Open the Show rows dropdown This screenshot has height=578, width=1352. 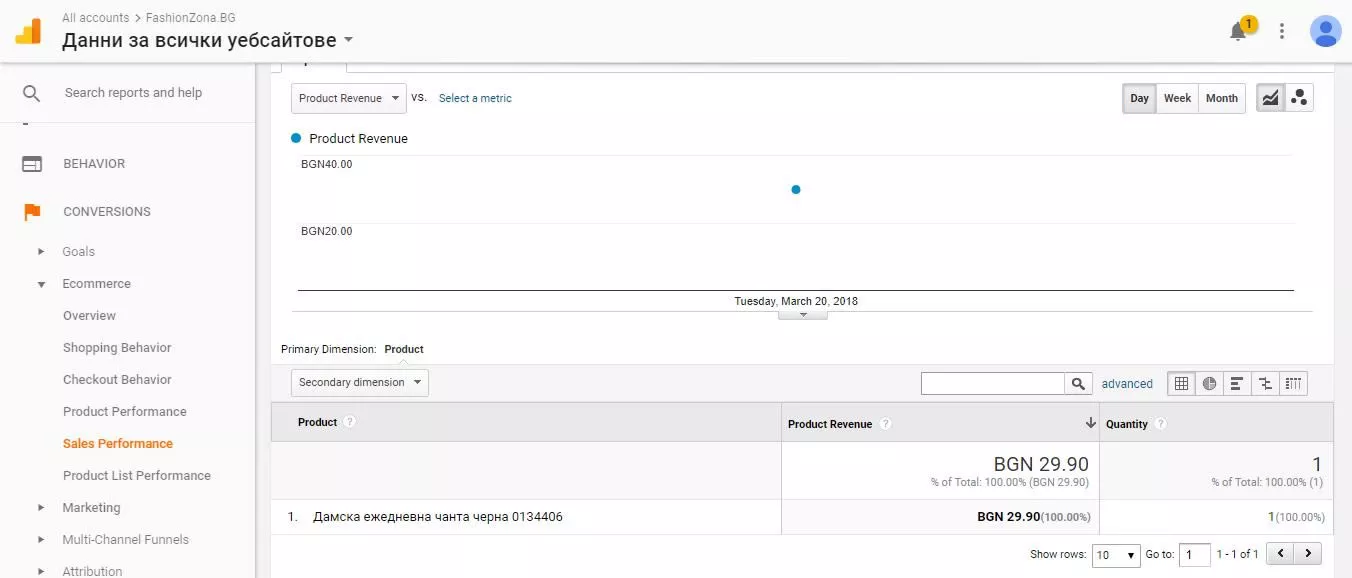click(1116, 554)
